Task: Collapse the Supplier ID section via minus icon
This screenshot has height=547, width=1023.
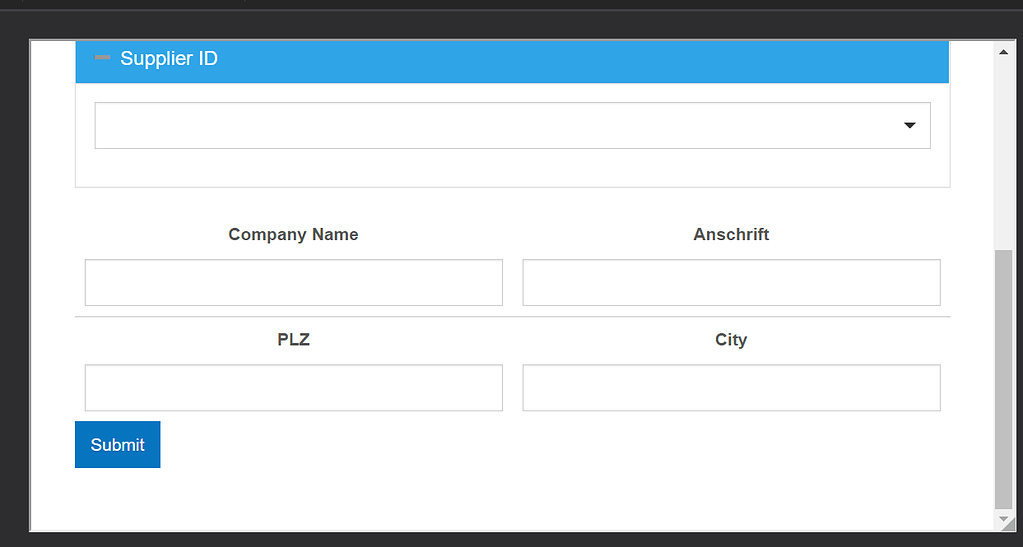Action: (x=102, y=58)
